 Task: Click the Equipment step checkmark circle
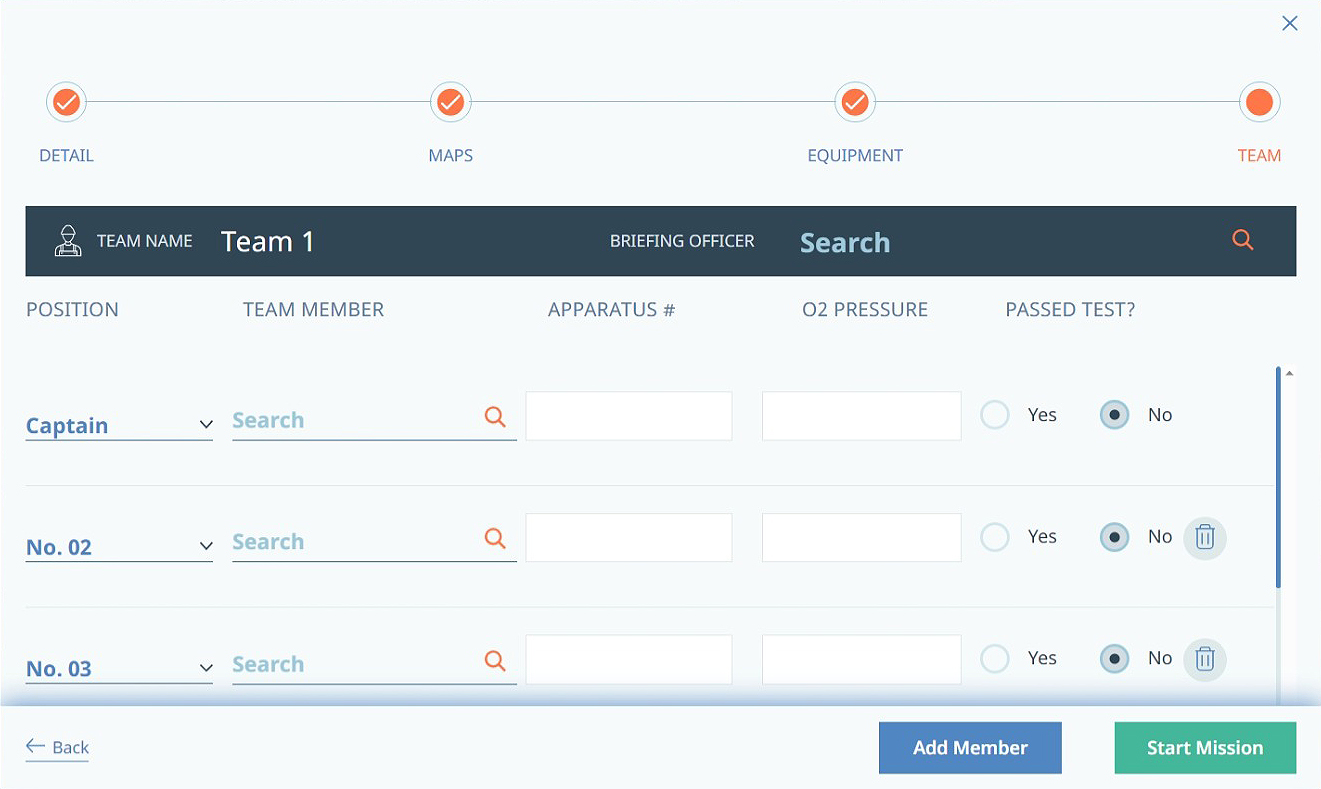[854, 102]
